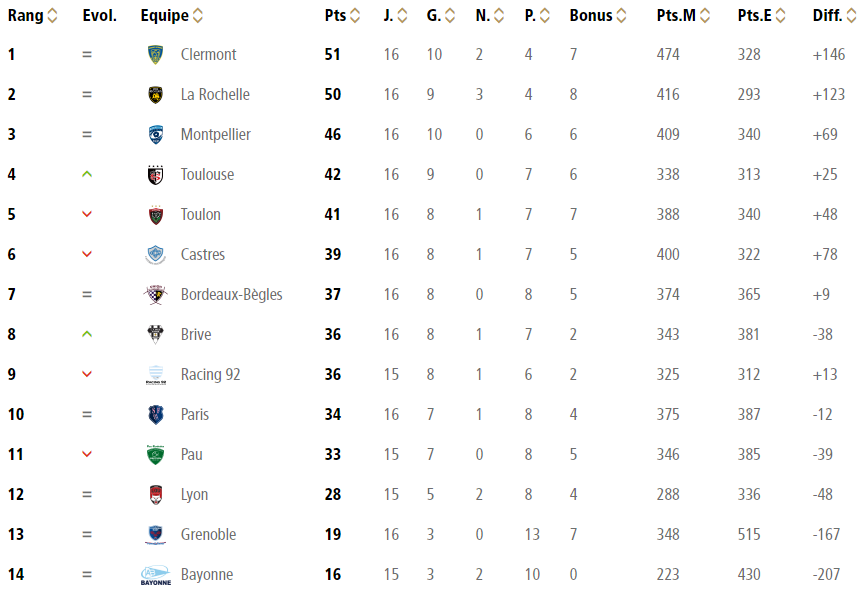
Task: Click the Bayonne club crest
Action: [155, 574]
